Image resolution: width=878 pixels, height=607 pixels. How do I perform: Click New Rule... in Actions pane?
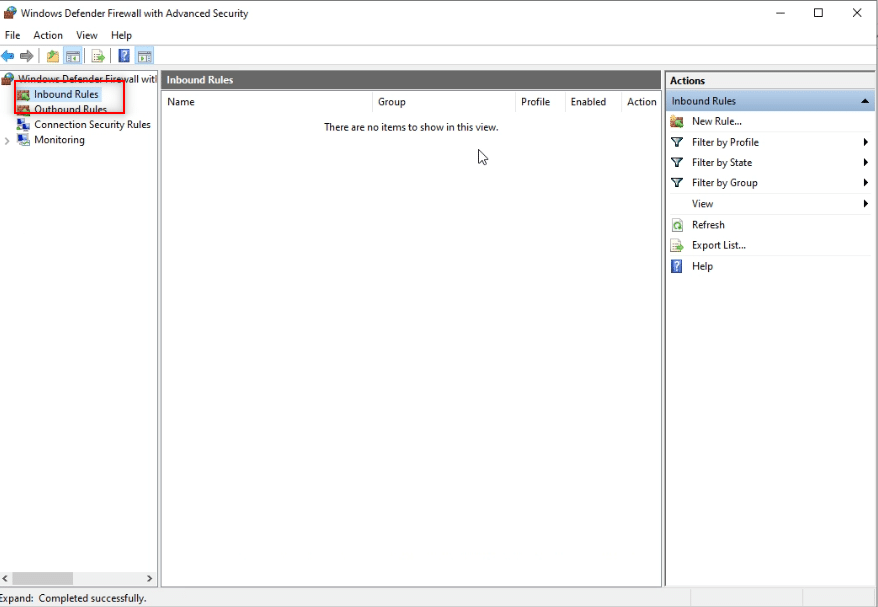click(717, 122)
